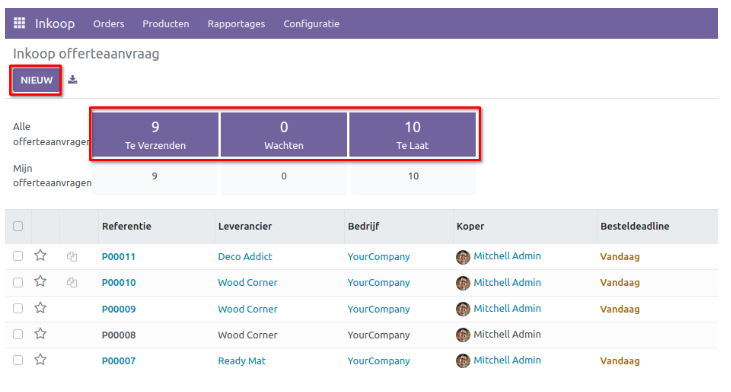Sort by the Besteldeadline column header
Screen dimensions: 731x392
634,226
